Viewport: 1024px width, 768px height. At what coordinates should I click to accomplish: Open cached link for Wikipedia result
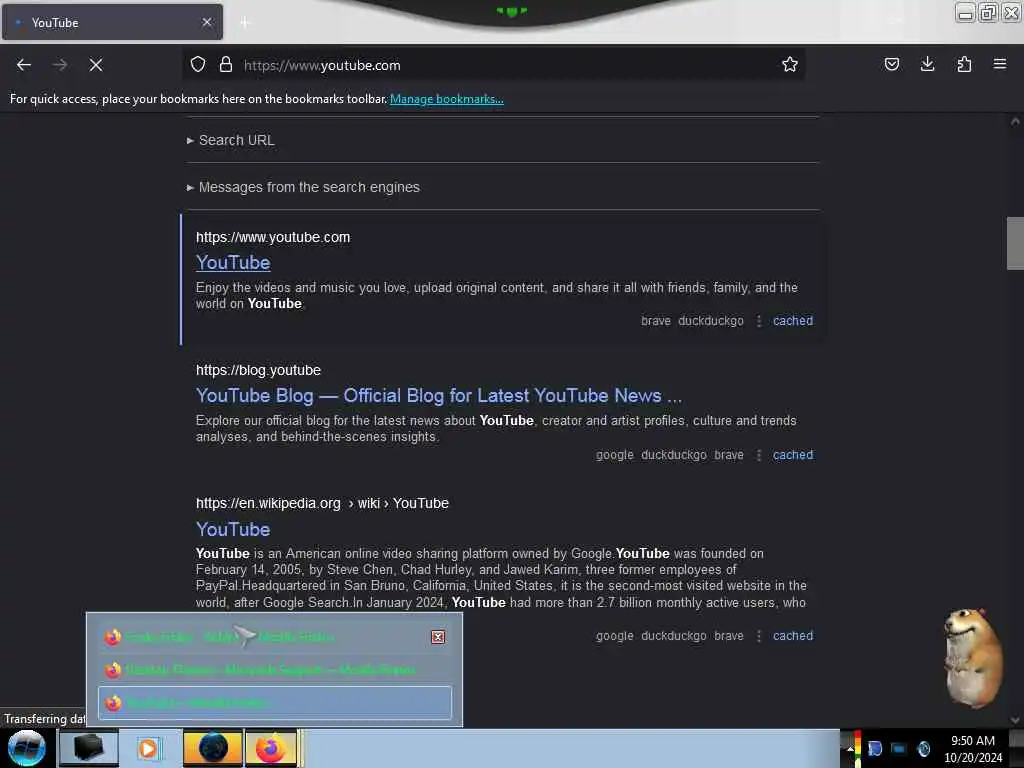(x=793, y=635)
